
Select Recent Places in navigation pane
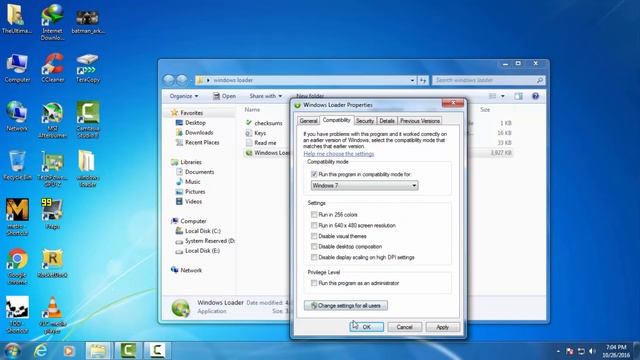click(198, 142)
